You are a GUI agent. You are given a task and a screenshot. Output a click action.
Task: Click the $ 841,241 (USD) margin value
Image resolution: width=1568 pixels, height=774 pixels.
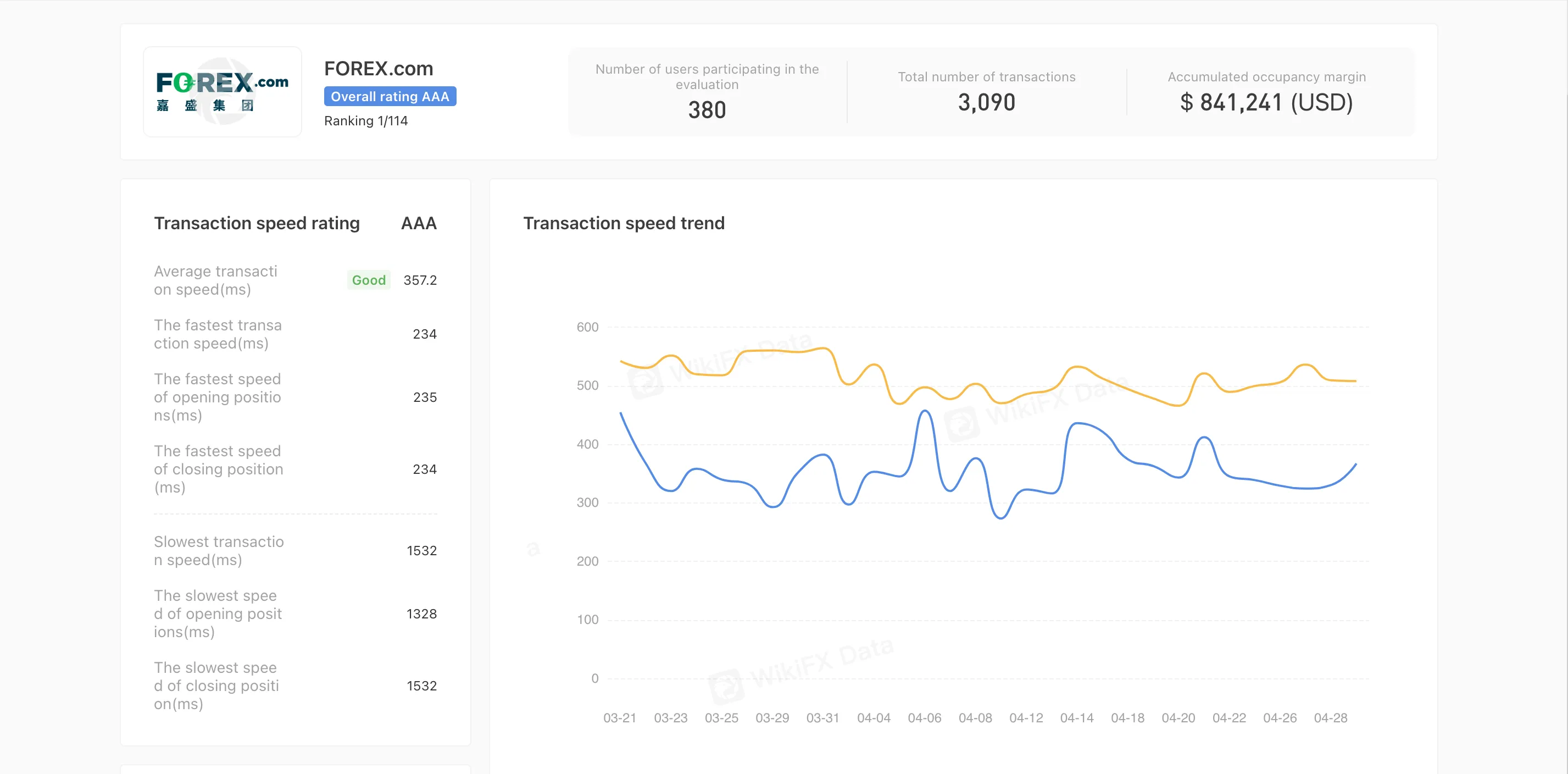tap(1266, 102)
